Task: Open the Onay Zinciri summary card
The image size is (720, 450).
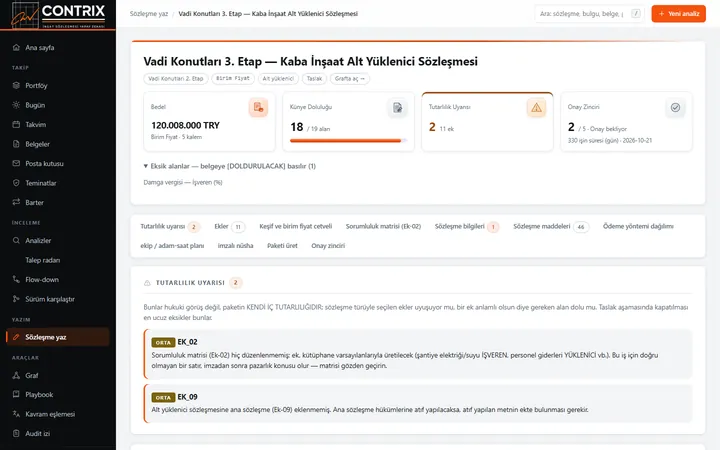Action: click(626, 122)
